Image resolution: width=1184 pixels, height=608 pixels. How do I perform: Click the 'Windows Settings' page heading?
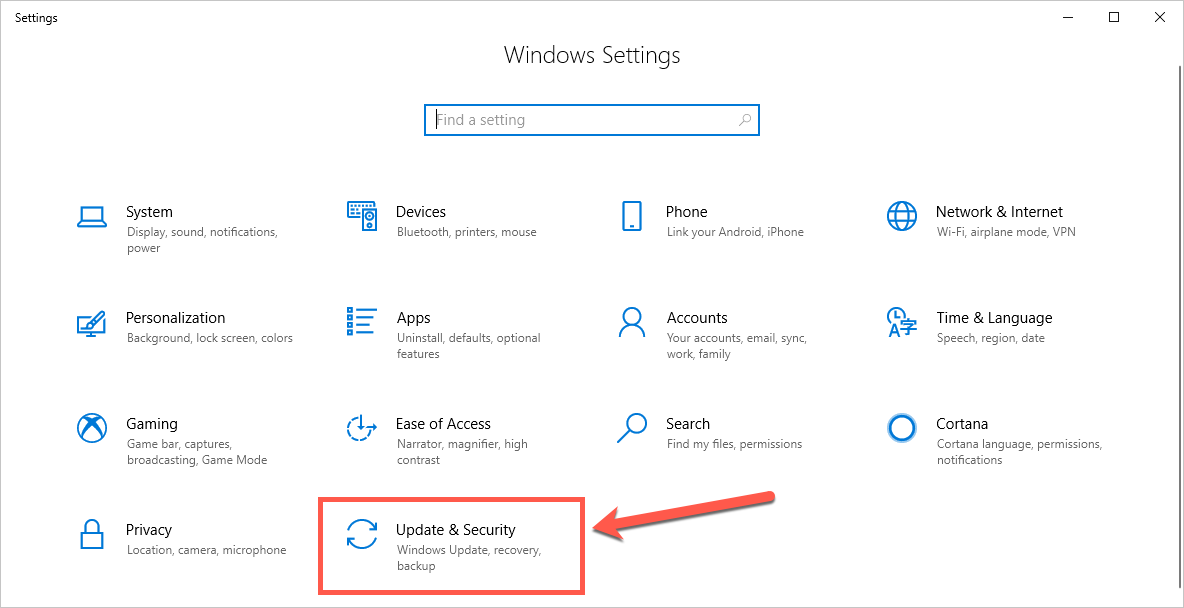click(592, 55)
